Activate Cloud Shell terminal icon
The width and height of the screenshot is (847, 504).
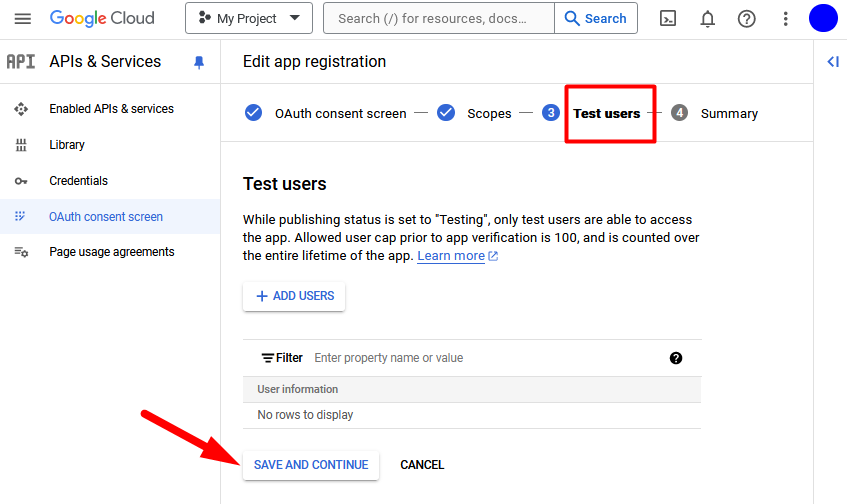tap(668, 19)
